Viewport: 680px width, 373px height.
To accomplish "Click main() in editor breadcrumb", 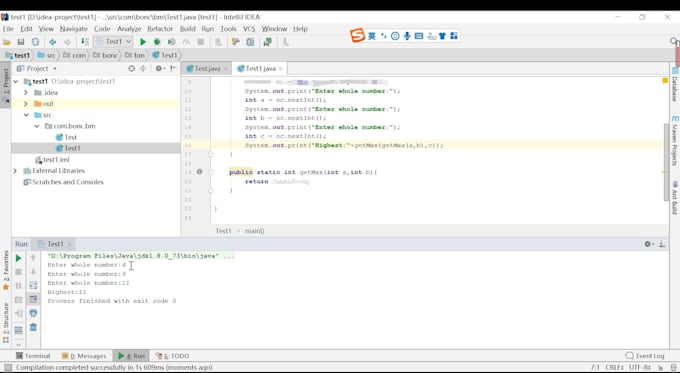I will tap(254, 231).
